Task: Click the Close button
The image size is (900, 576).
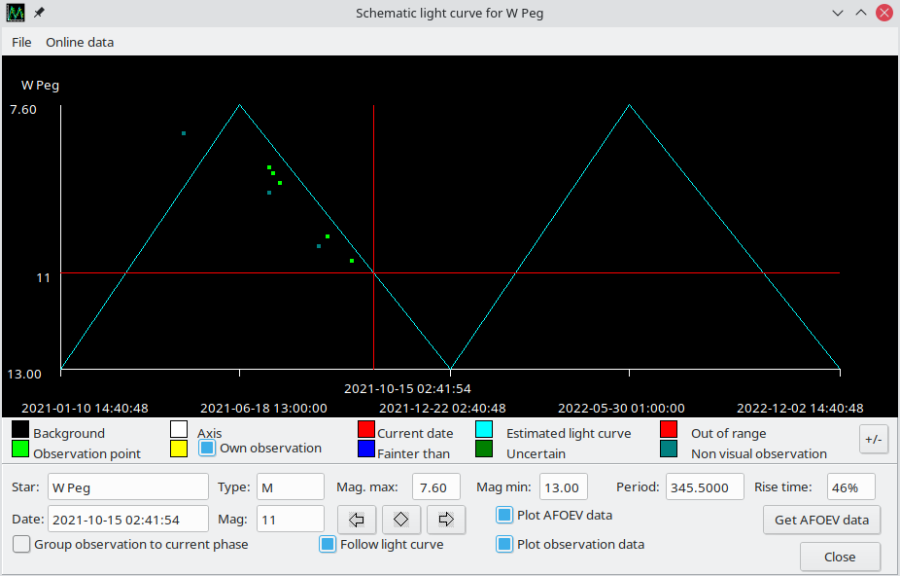Action: 840,557
